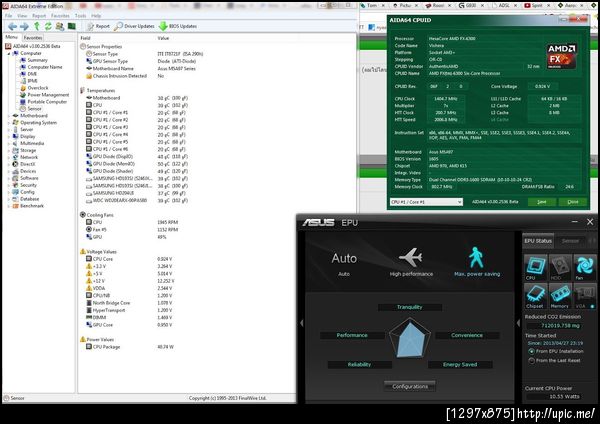Click the Performance label on EPU chart
This screenshot has width=600, height=424.
pyautogui.click(x=352, y=335)
